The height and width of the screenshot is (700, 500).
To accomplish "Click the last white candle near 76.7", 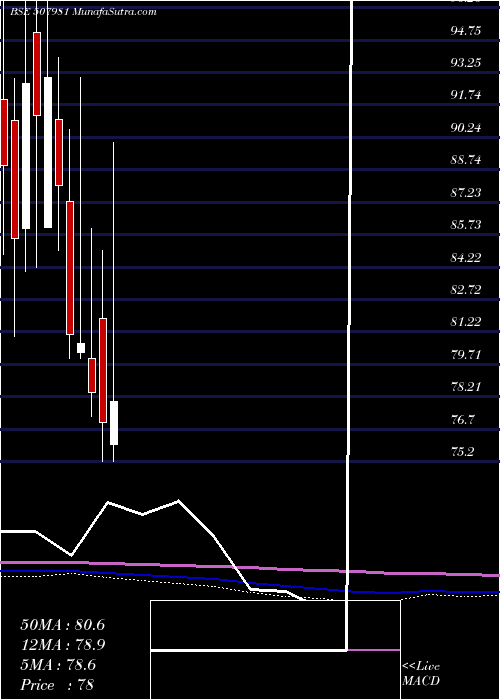I will (x=114, y=423).
